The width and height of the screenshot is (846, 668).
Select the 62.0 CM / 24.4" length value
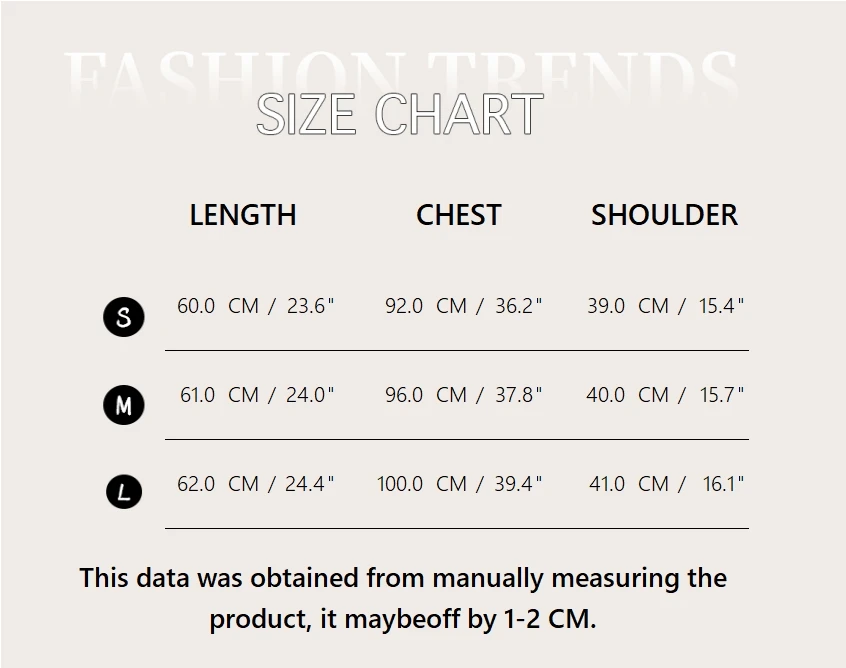pyautogui.click(x=255, y=484)
